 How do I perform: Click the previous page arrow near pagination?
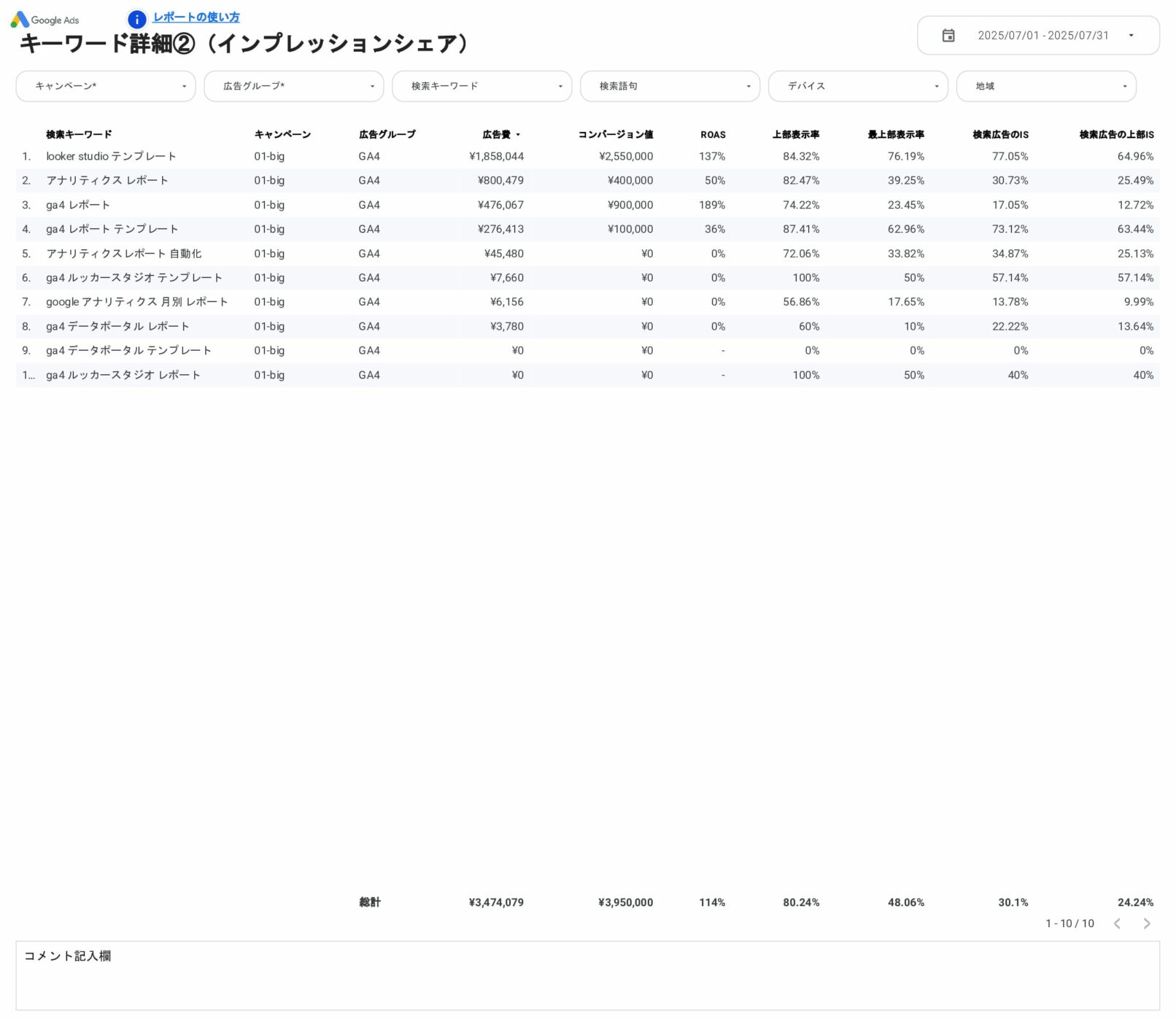[x=1117, y=923]
